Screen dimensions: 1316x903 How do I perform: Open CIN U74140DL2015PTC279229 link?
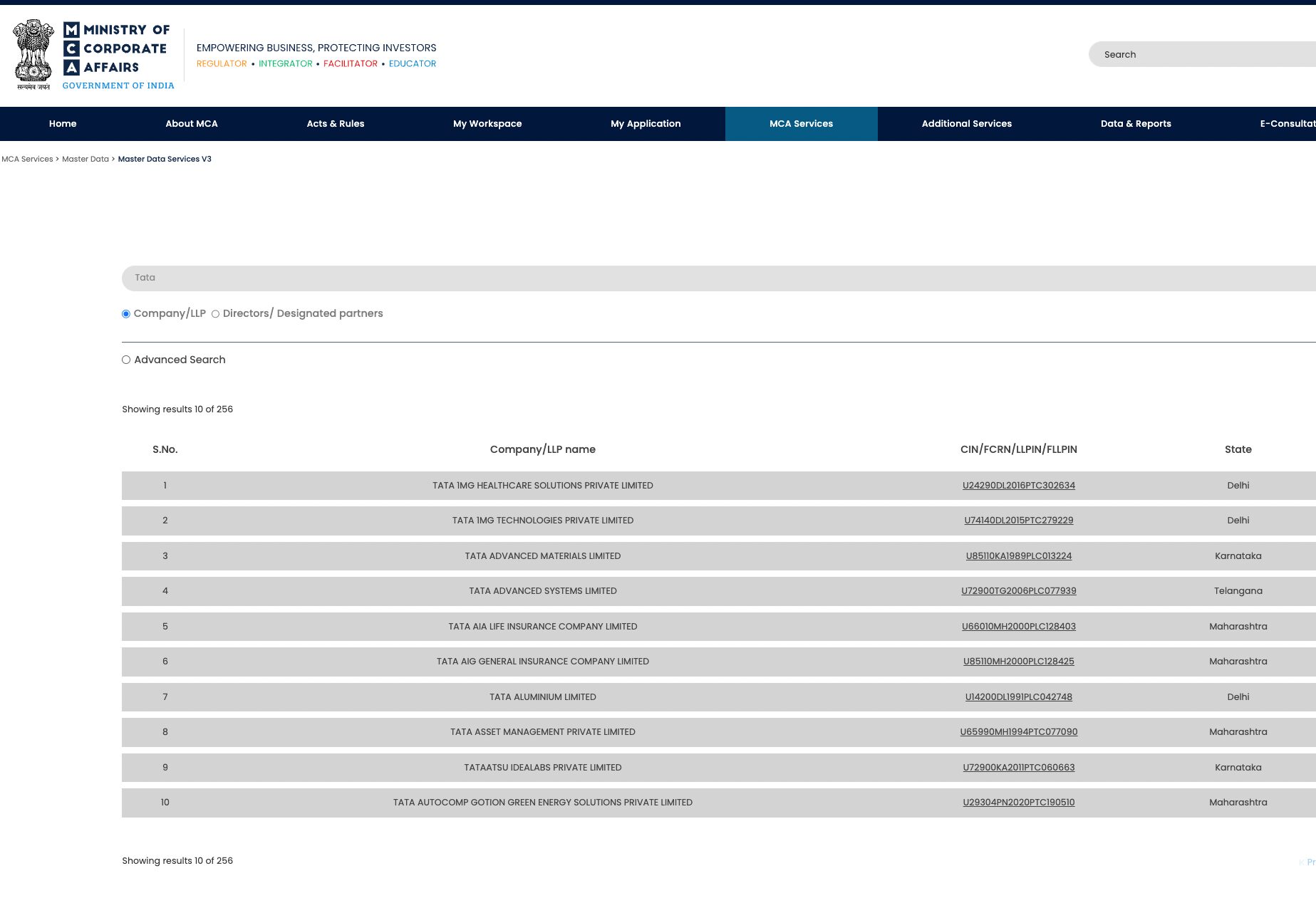point(1019,521)
